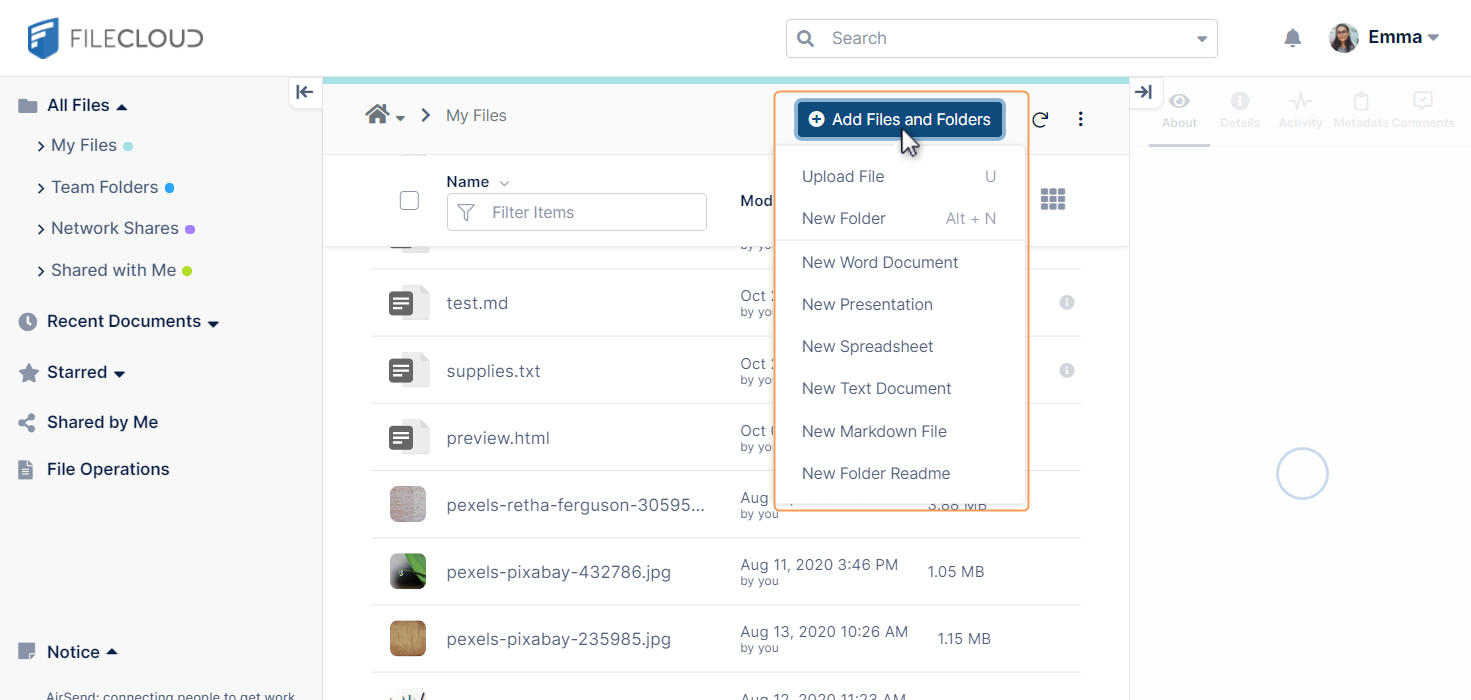Open the search options dropdown arrow

coord(1201,39)
